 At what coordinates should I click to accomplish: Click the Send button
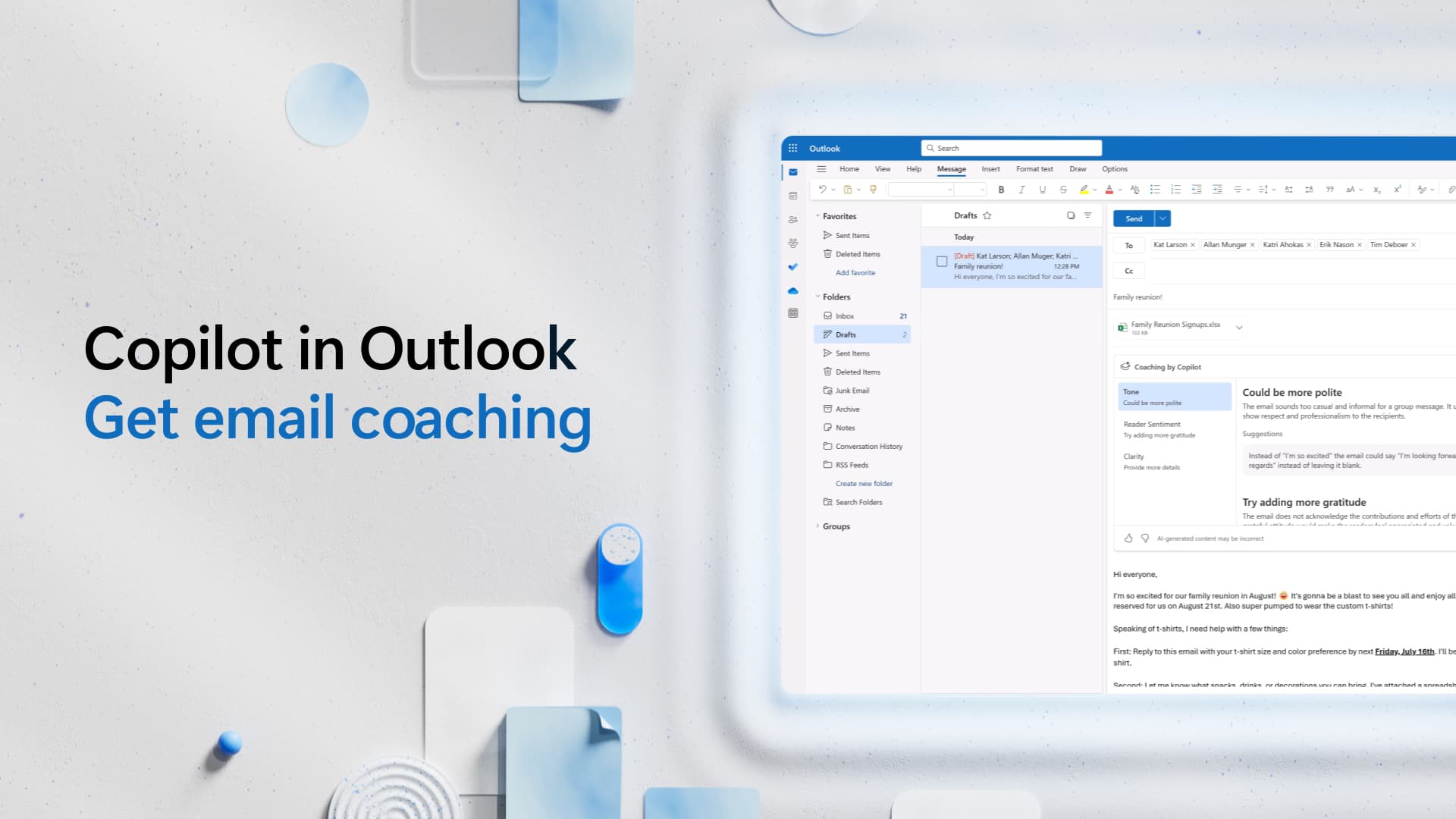pos(1133,218)
